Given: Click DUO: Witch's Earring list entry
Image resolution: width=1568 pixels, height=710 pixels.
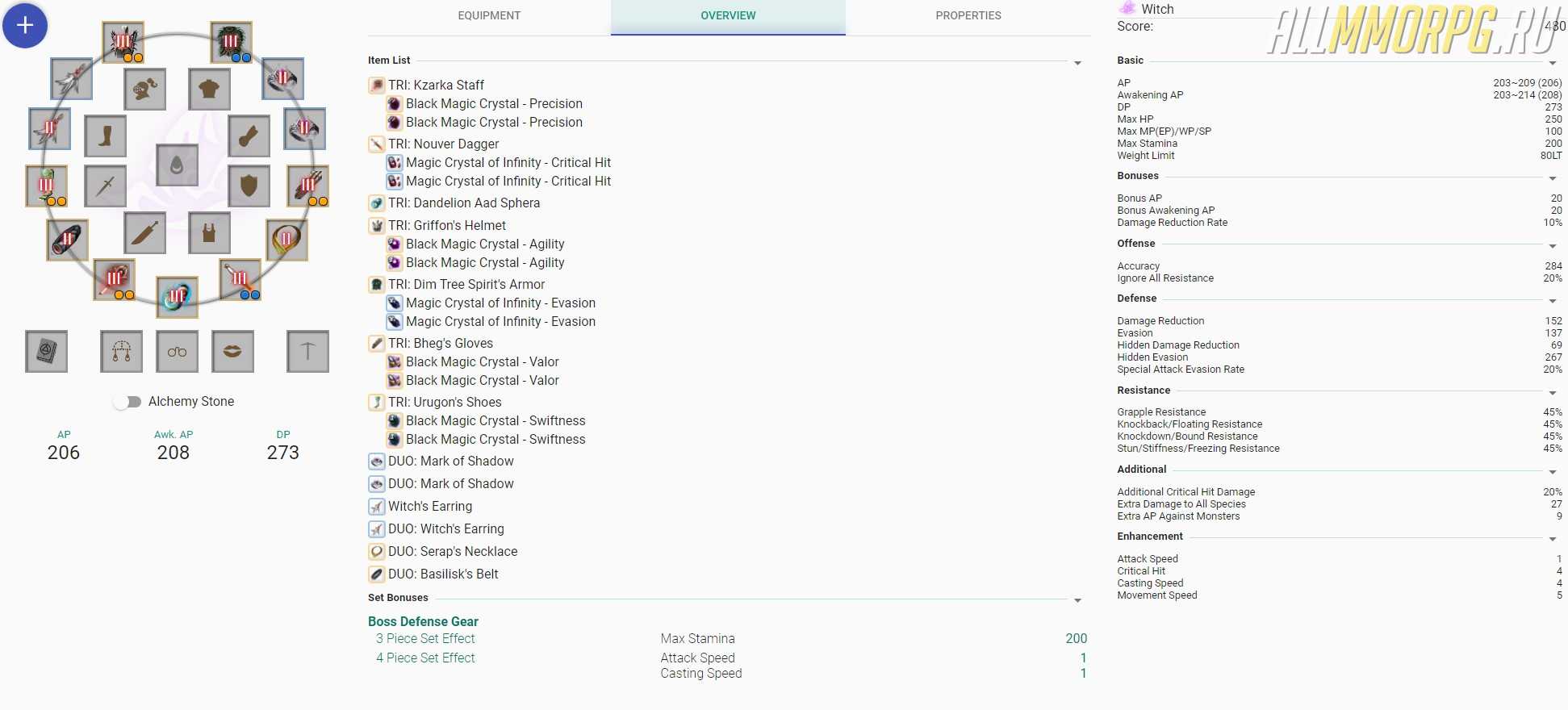Looking at the screenshot, I should click(446, 528).
